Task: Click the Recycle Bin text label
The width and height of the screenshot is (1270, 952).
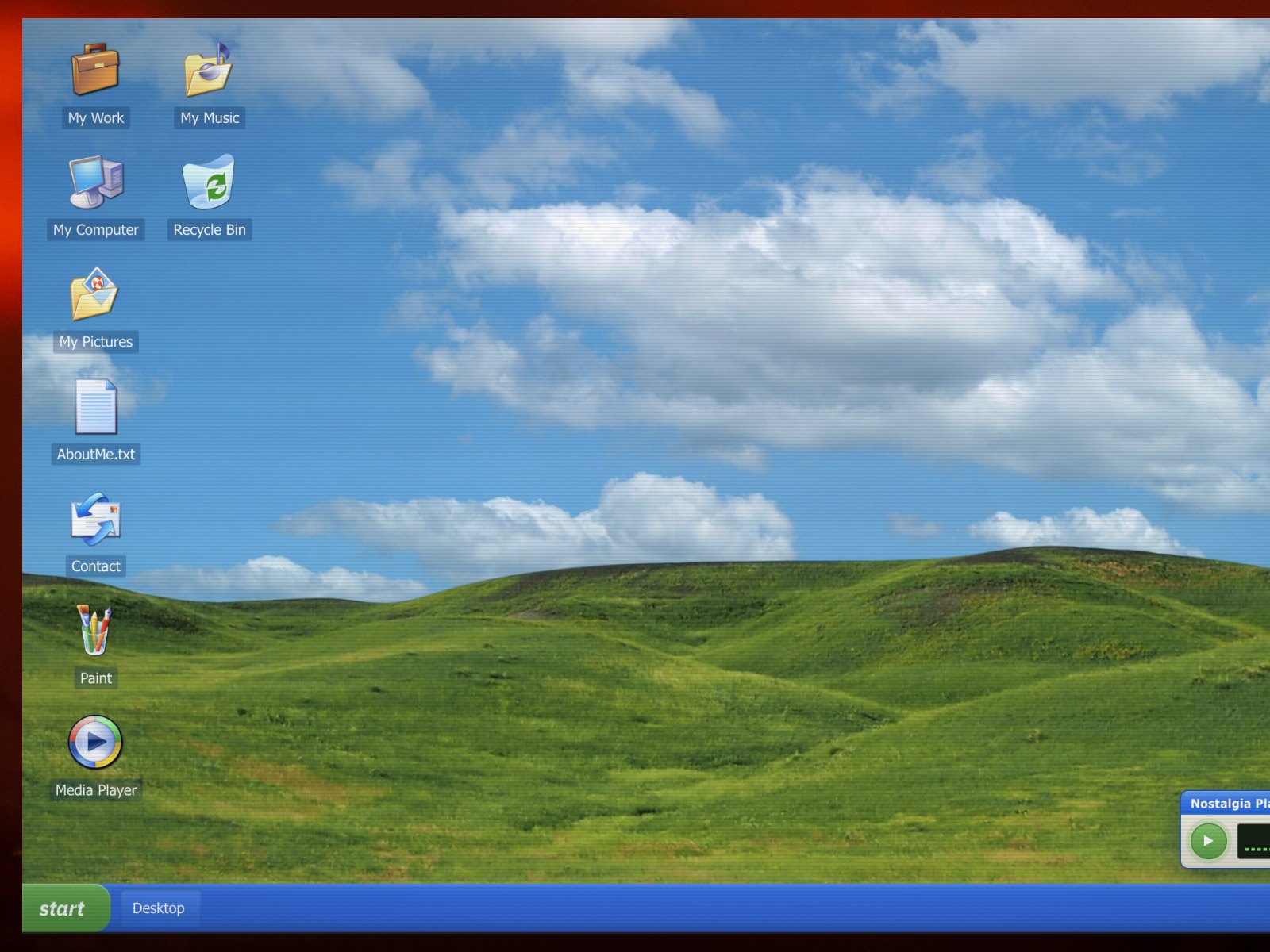Action: (x=210, y=230)
